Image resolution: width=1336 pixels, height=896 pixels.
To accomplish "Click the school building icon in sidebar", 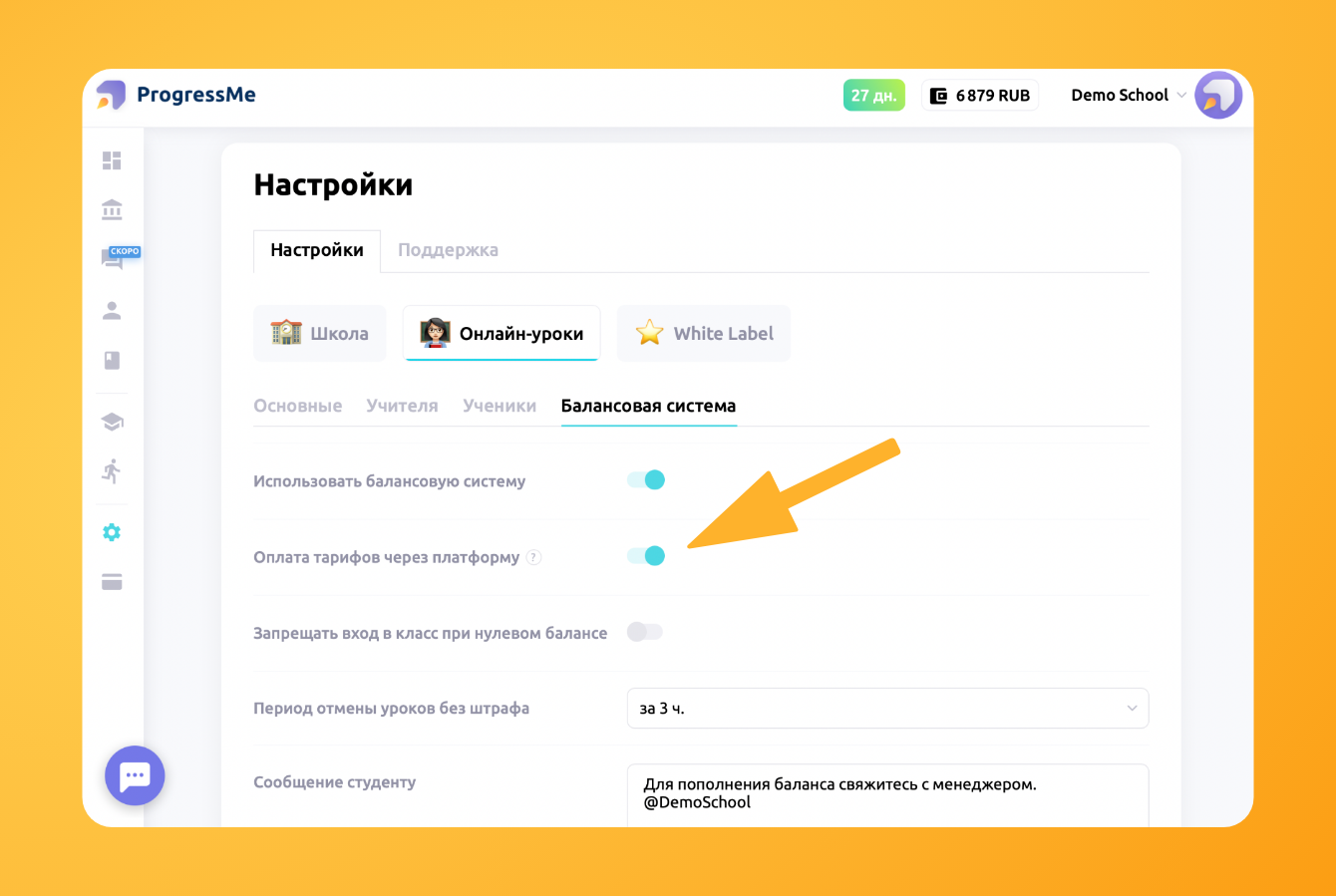I will coord(112,209).
